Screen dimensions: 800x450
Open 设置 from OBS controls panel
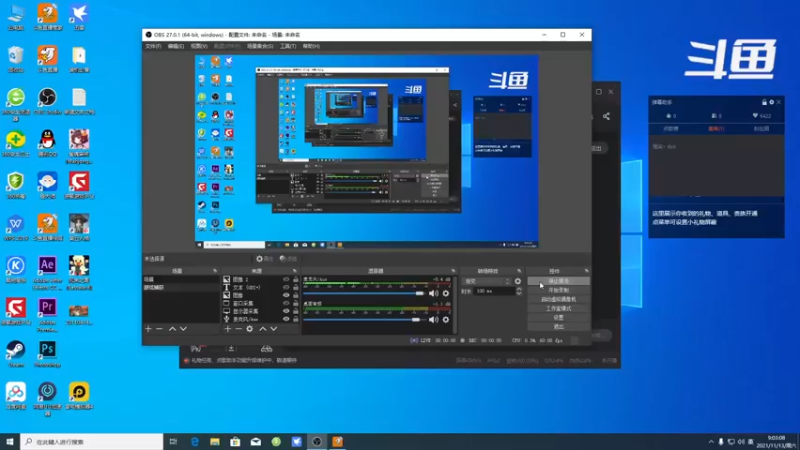pyautogui.click(x=559, y=317)
